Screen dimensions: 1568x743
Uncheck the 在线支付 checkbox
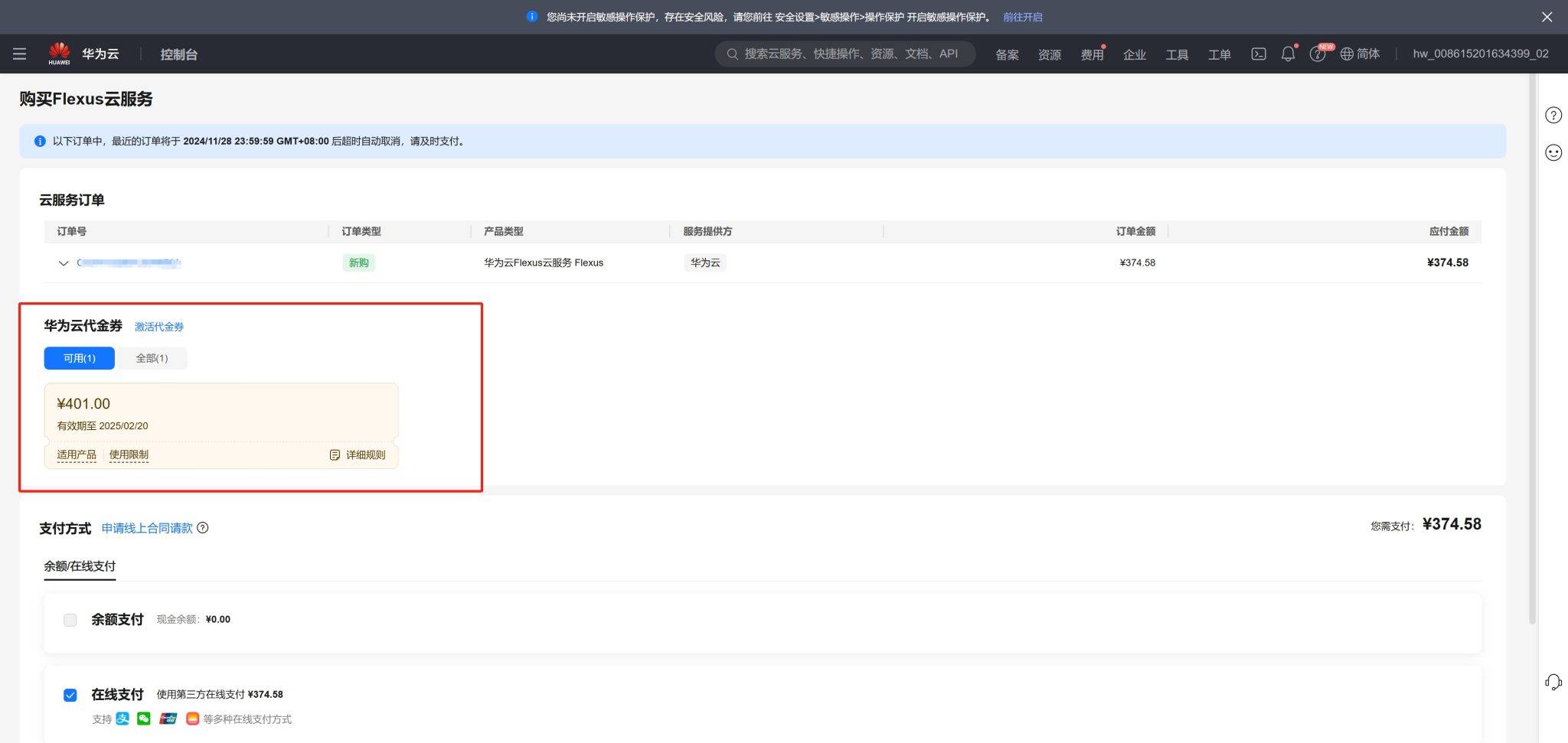coord(70,695)
